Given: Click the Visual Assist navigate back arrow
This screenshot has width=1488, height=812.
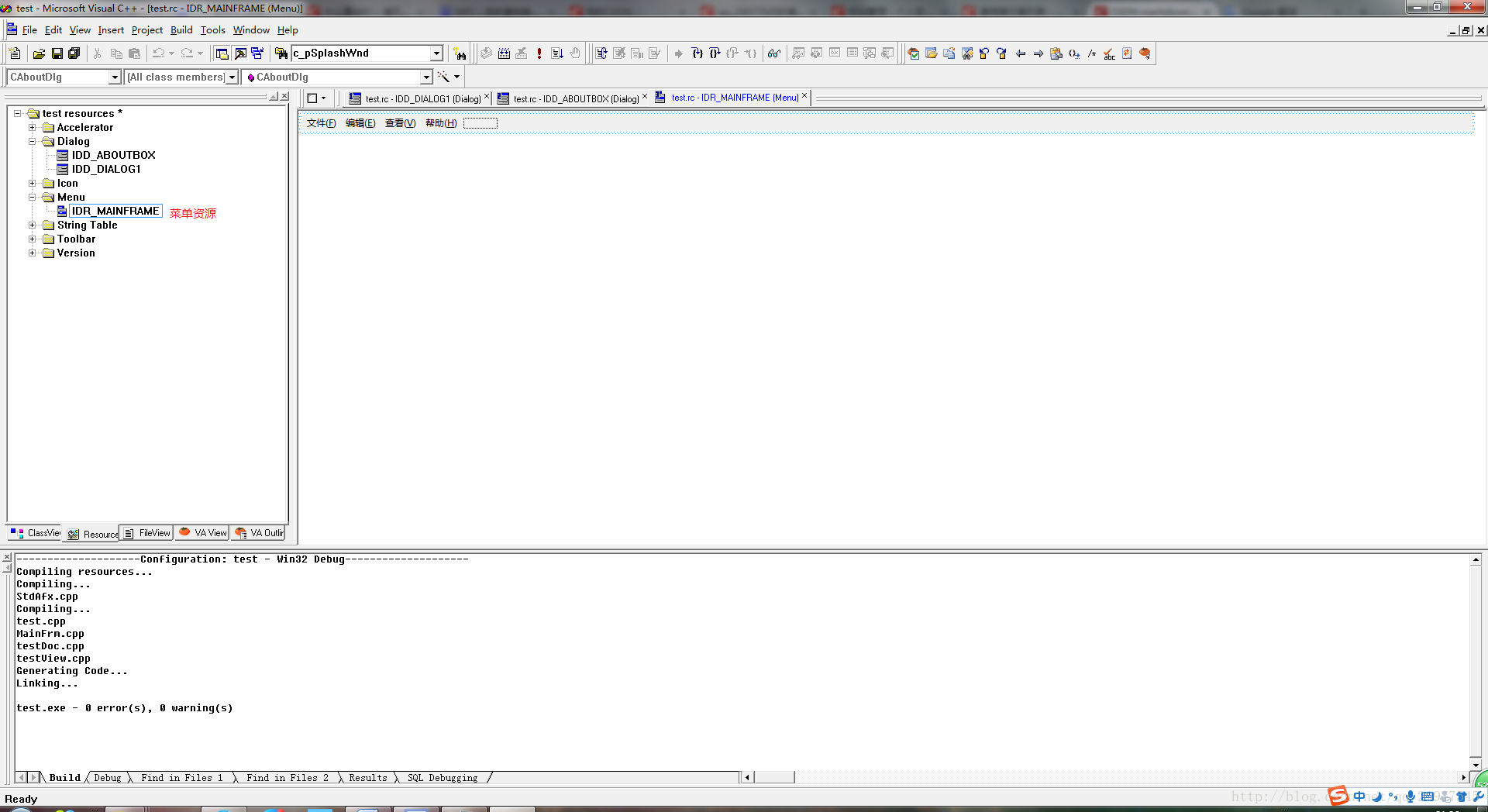Looking at the screenshot, I should tap(1021, 53).
